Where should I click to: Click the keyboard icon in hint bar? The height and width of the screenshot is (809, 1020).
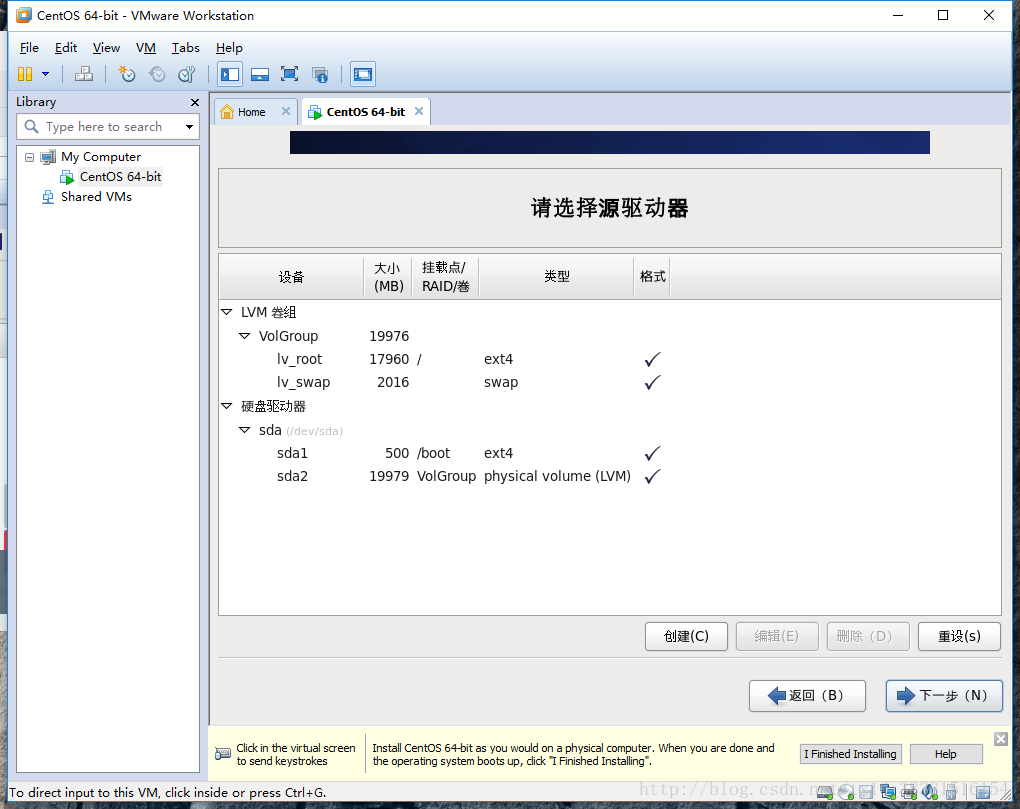(x=222, y=754)
